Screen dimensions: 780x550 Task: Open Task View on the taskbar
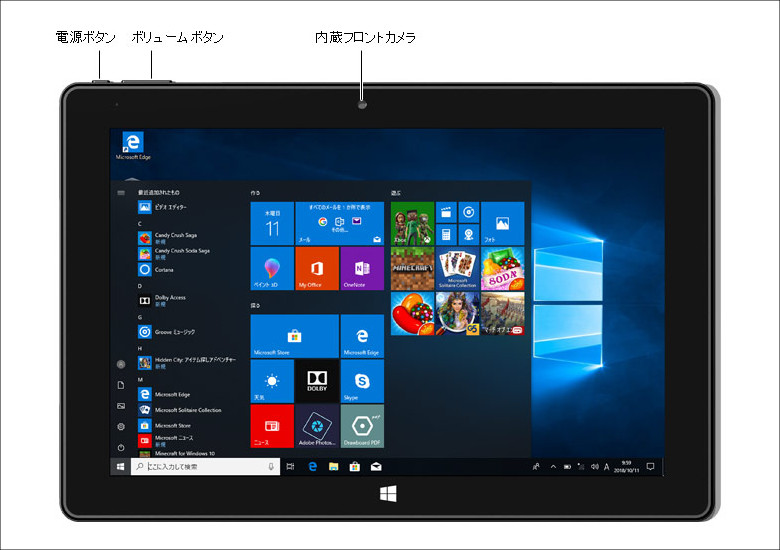pyautogui.click(x=291, y=466)
